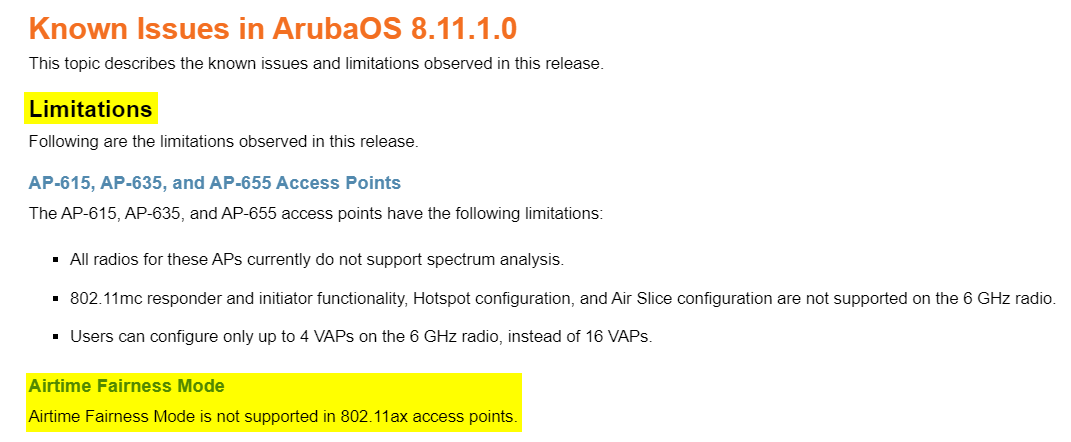1071x442 pixels.
Task: Open the 'Airtime Fairness Mode' heading link
Action: [127, 386]
